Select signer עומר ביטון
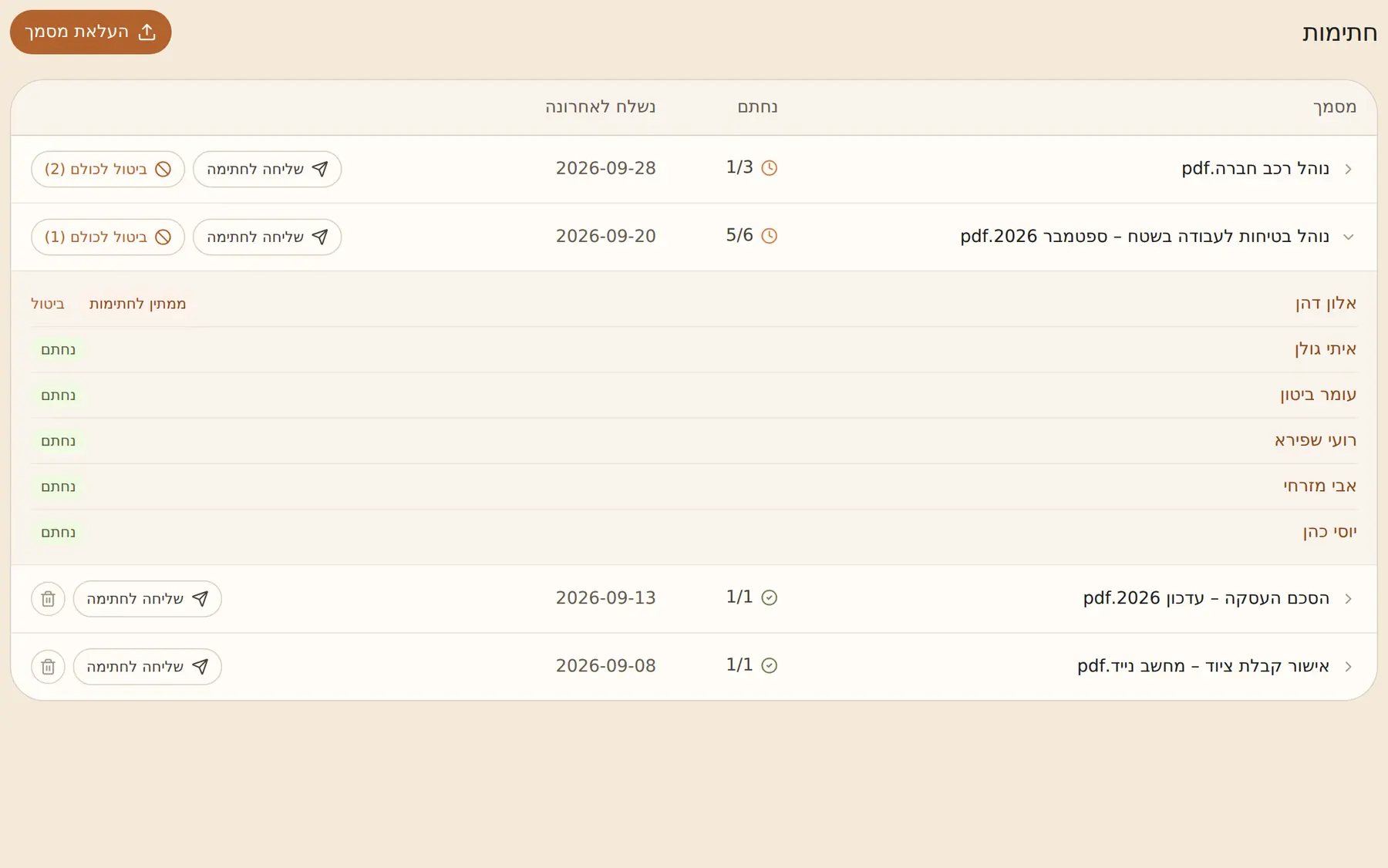 click(1318, 395)
